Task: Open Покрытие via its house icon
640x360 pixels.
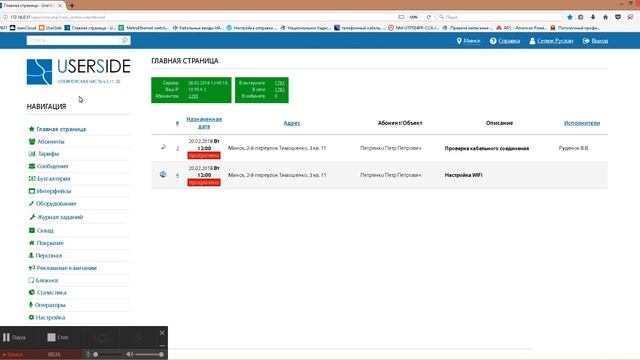Action: click(31, 243)
